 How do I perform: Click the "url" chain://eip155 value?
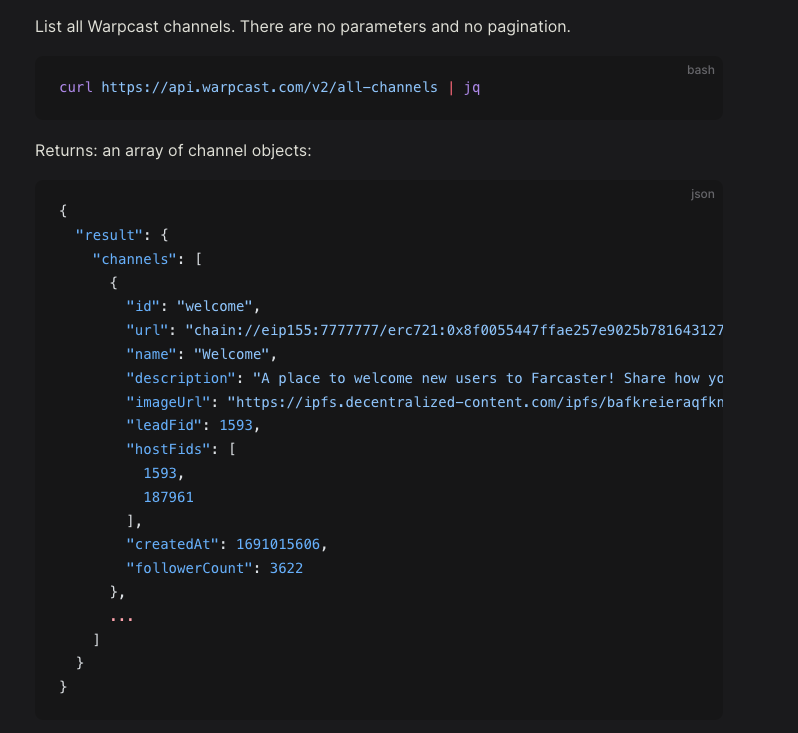coord(454,330)
